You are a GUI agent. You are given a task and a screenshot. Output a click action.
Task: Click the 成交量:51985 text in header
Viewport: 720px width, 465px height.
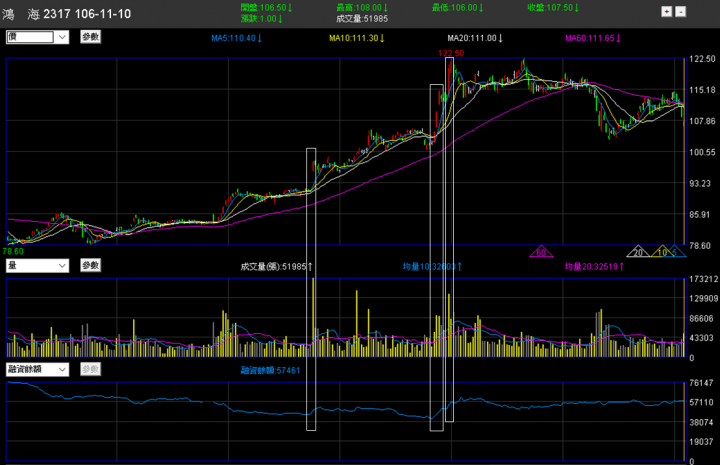click(x=362, y=19)
